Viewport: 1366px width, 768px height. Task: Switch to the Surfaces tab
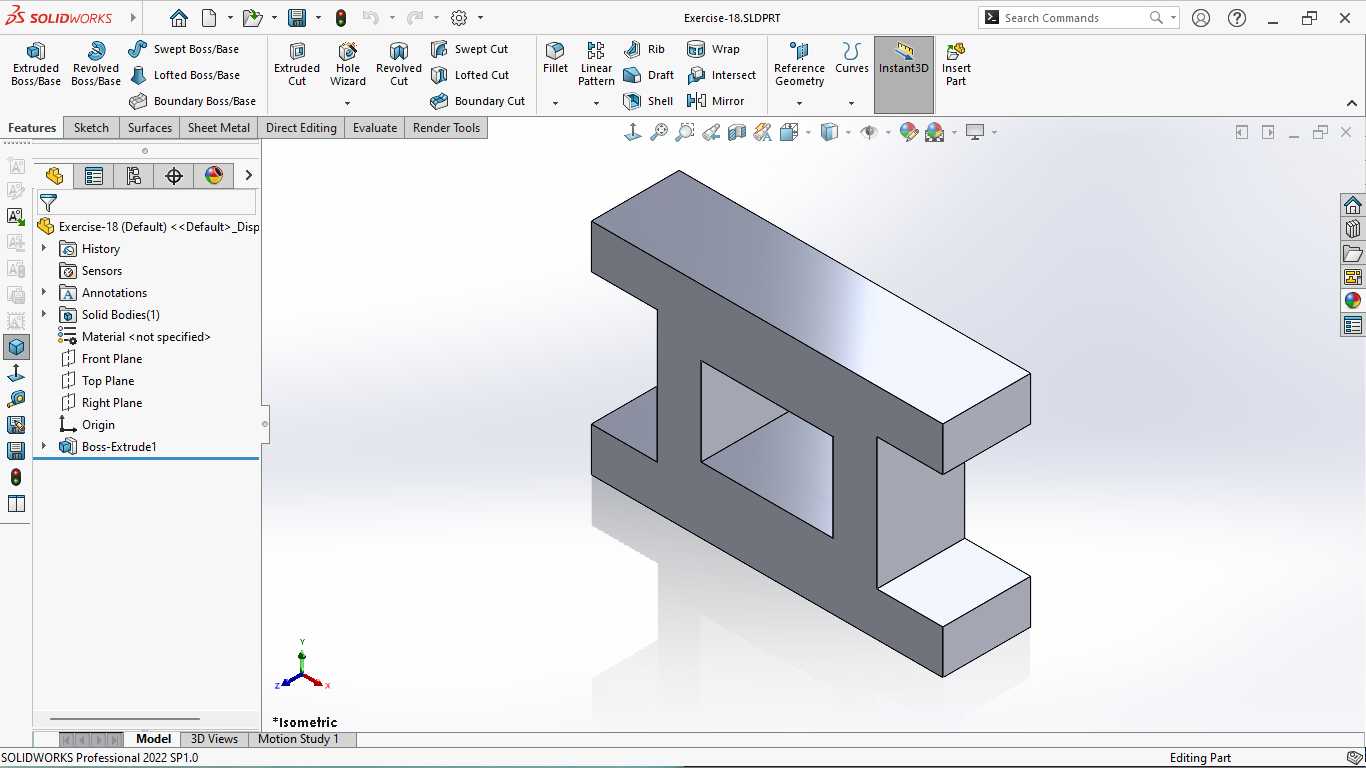click(150, 128)
